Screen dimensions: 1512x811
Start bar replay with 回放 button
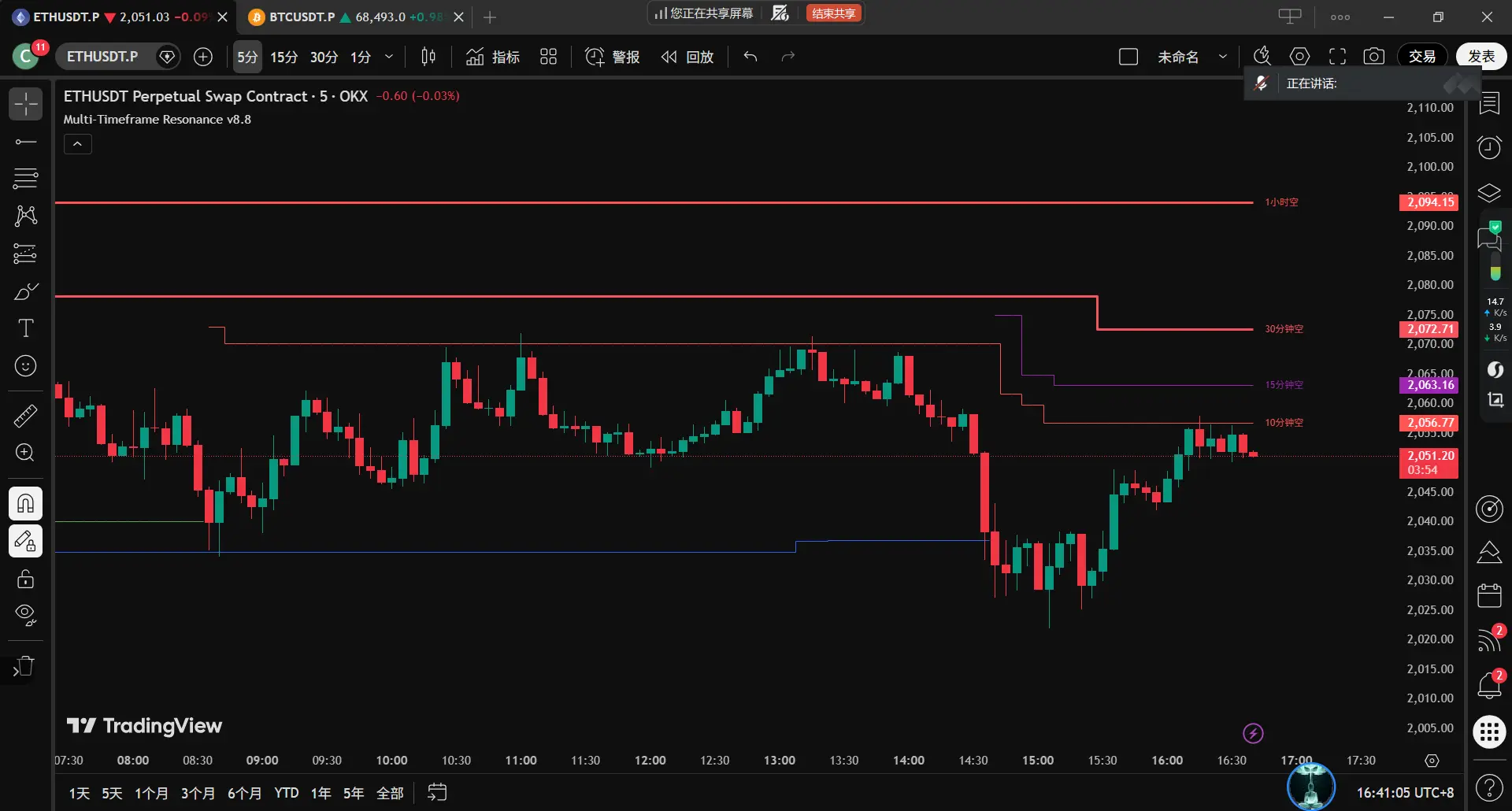(687, 57)
